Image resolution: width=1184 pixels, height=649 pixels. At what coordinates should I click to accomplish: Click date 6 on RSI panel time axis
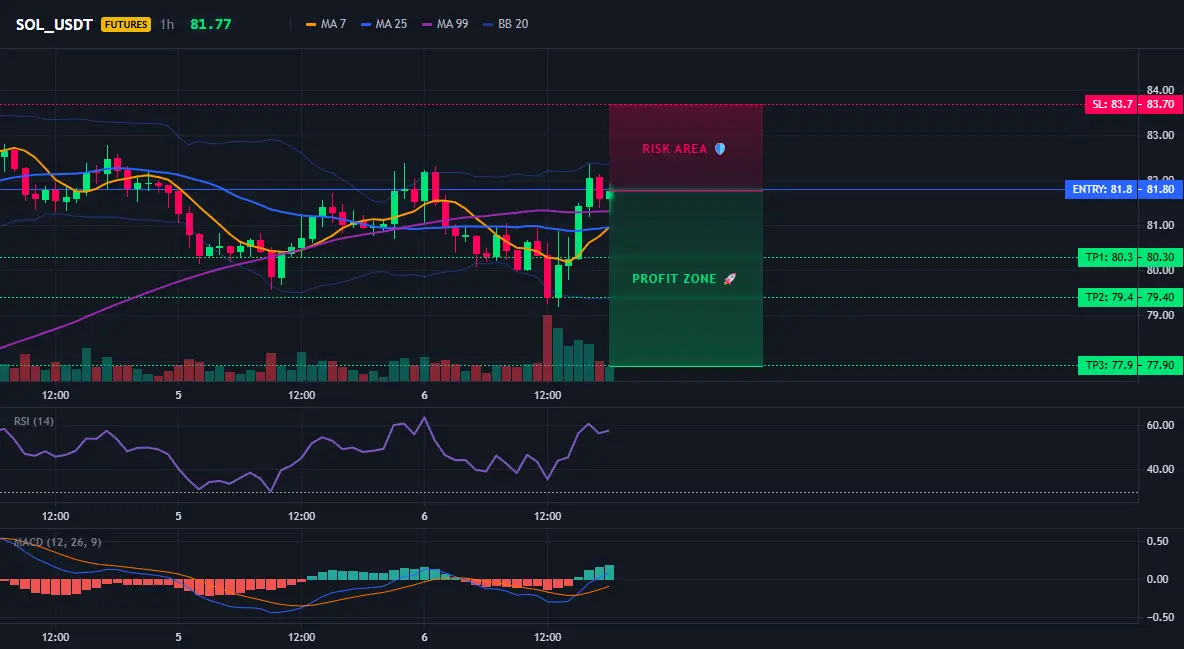(424, 516)
